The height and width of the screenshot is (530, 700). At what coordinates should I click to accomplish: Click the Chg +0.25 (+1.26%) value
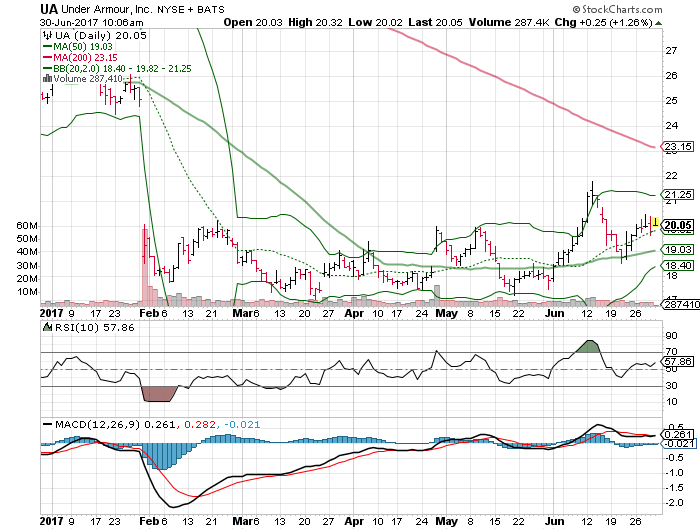coord(603,22)
